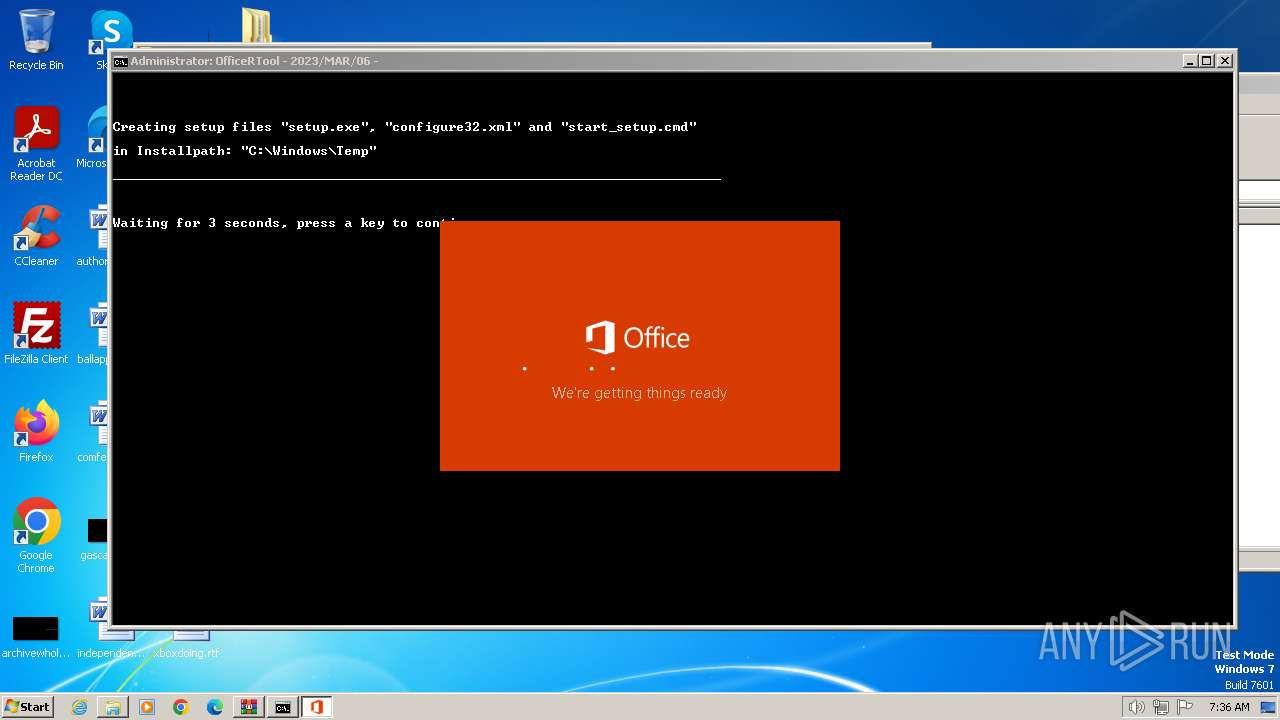
Task: Launch FileZilla Client desktop icon
Action: click(36, 333)
